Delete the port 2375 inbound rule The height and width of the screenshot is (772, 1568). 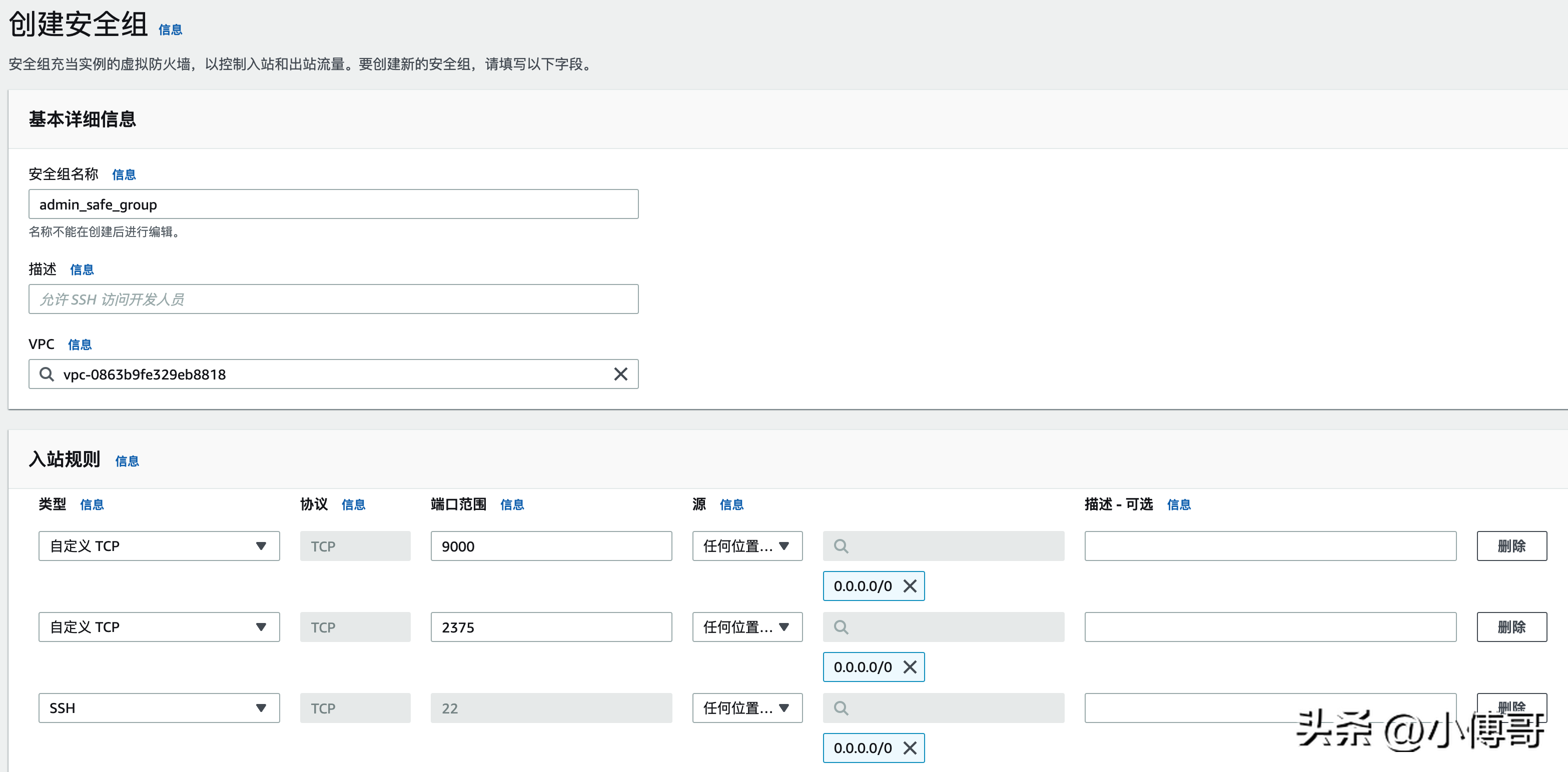click(x=1511, y=626)
